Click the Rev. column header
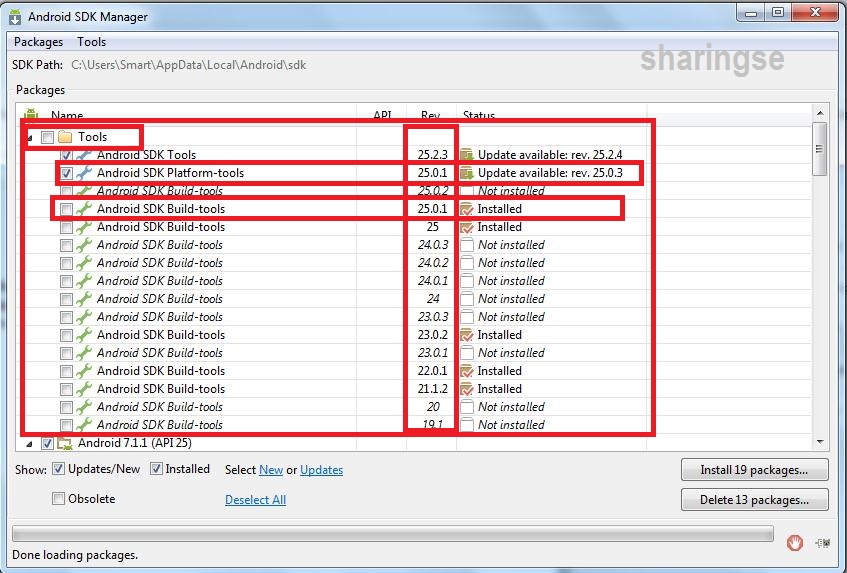847x573 pixels. (x=431, y=115)
